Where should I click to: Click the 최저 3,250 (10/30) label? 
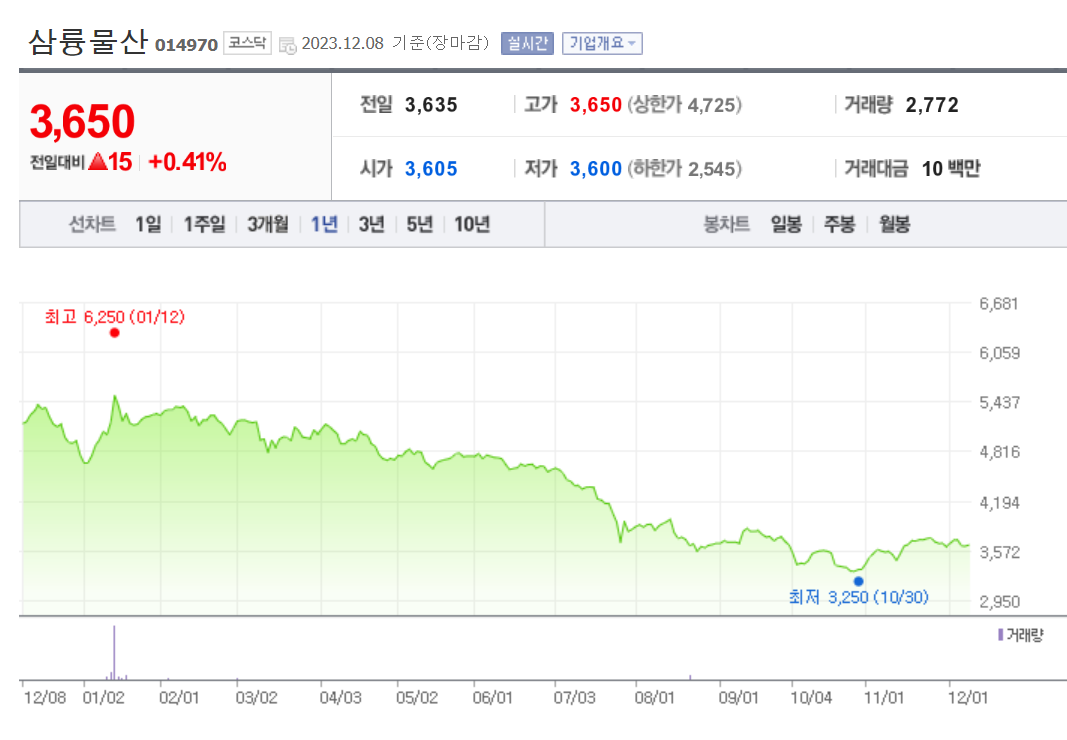859,597
